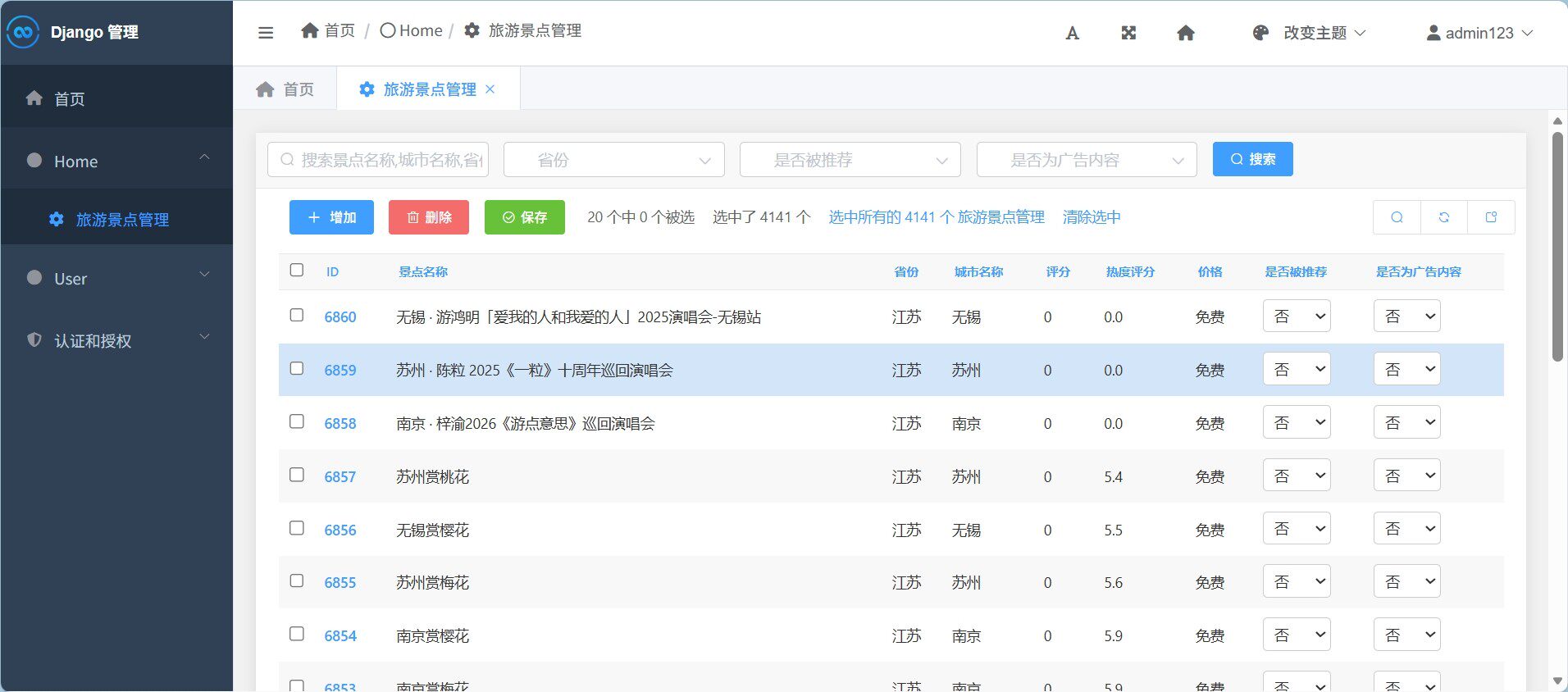Click the 增加 add button
Screen dimensions: 1568x692
click(331, 217)
